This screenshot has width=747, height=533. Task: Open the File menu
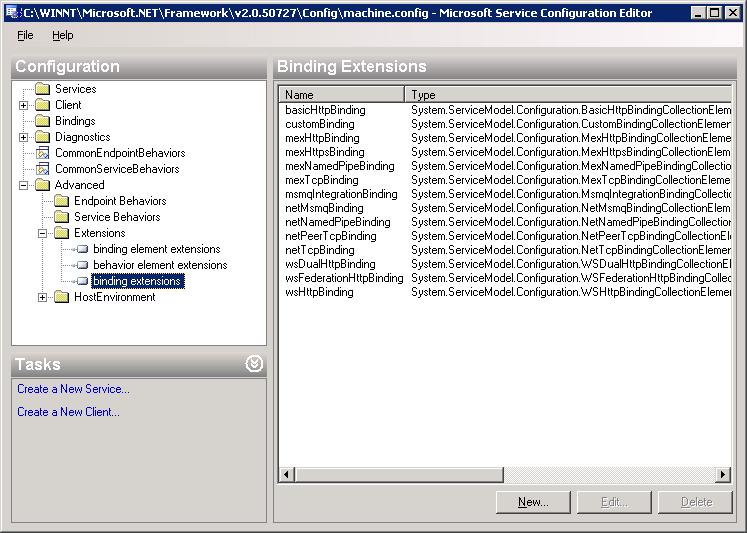tap(25, 35)
